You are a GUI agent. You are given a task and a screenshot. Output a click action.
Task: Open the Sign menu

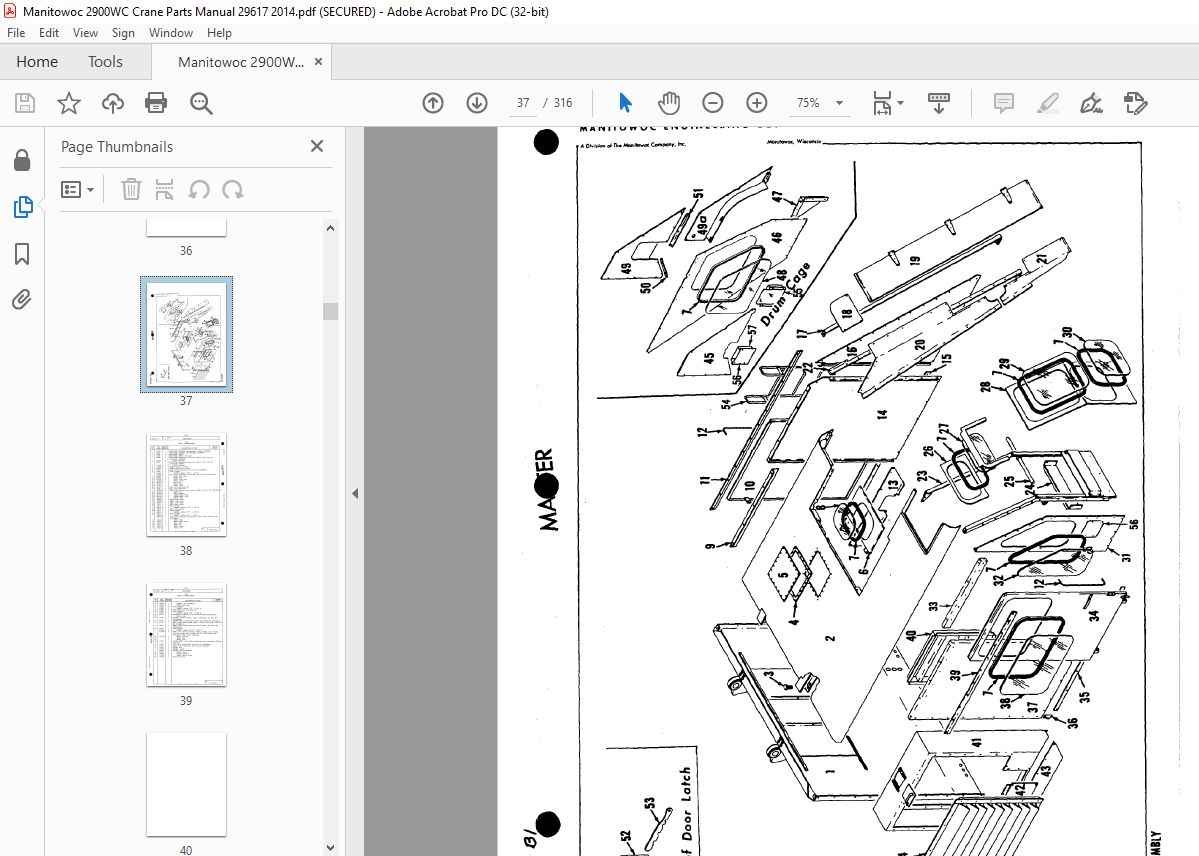pos(123,33)
